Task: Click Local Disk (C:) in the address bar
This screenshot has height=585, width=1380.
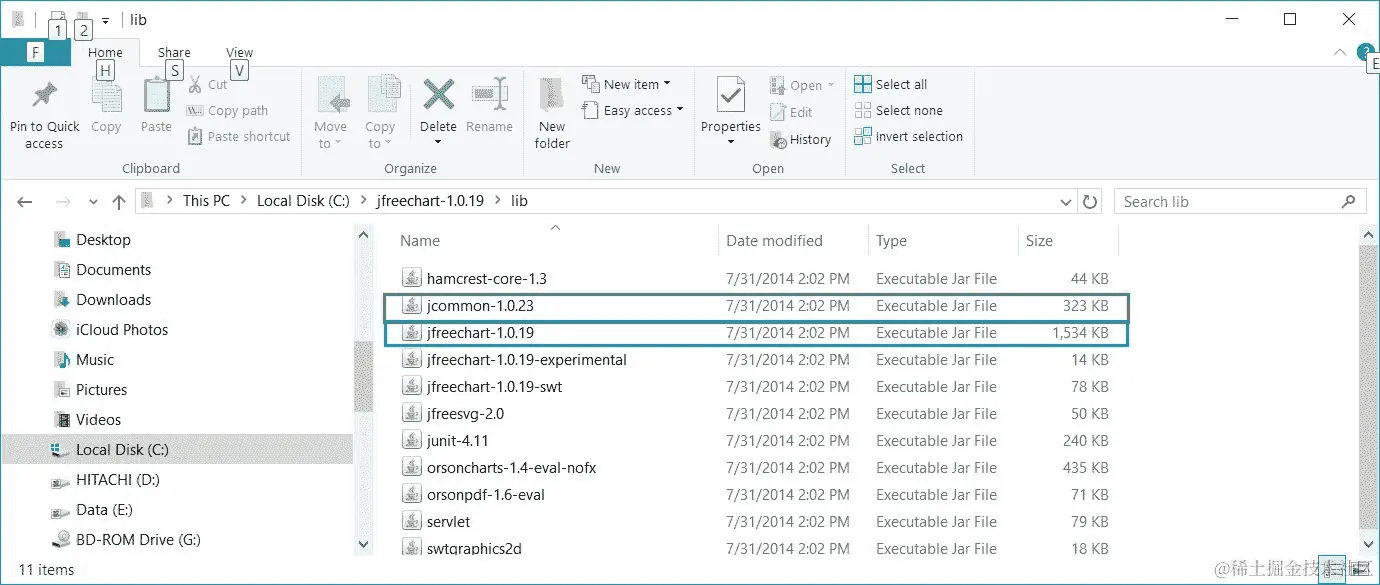Action: pos(303,201)
